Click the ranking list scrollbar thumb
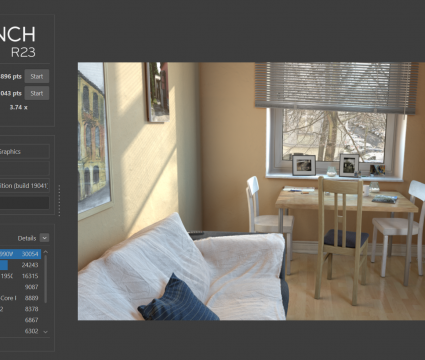Viewport: 425px width, 360px height. pyautogui.click(x=46, y=279)
